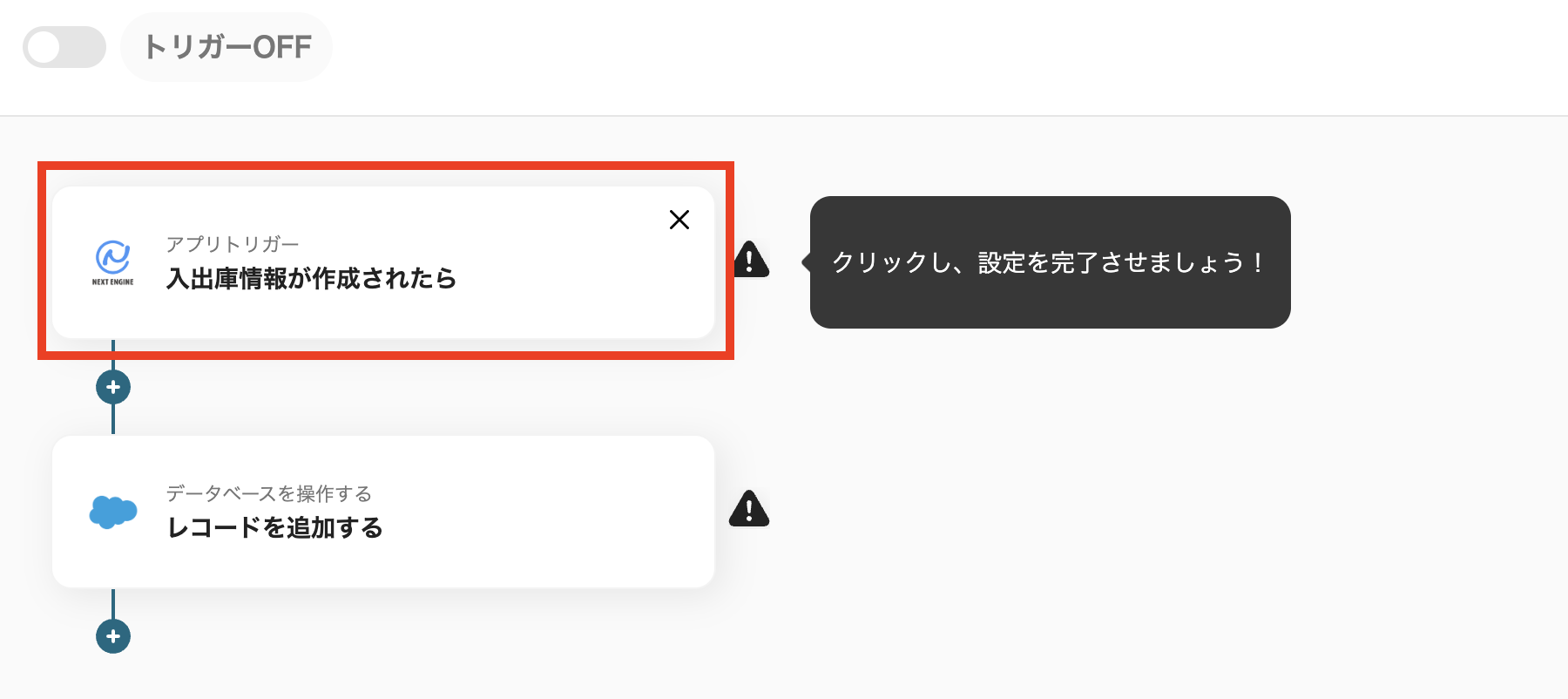Click the plus icon between the two flow steps
This screenshot has height=699, width=1568.
pyautogui.click(x=112, y=386)
